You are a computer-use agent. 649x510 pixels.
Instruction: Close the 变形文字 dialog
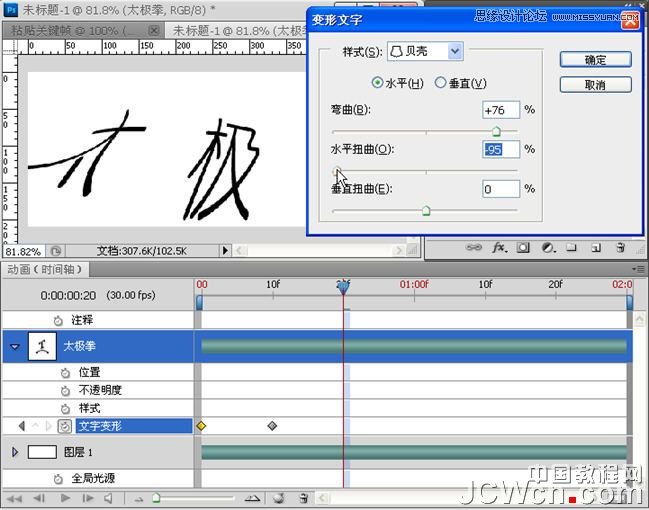click(630, 20)
